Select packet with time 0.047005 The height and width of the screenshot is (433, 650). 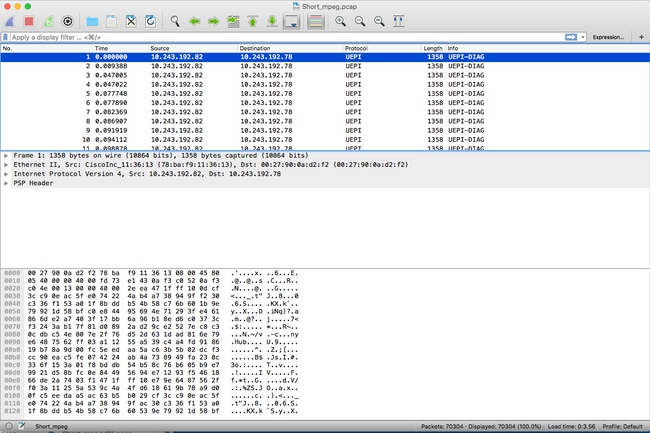(325, 75)
